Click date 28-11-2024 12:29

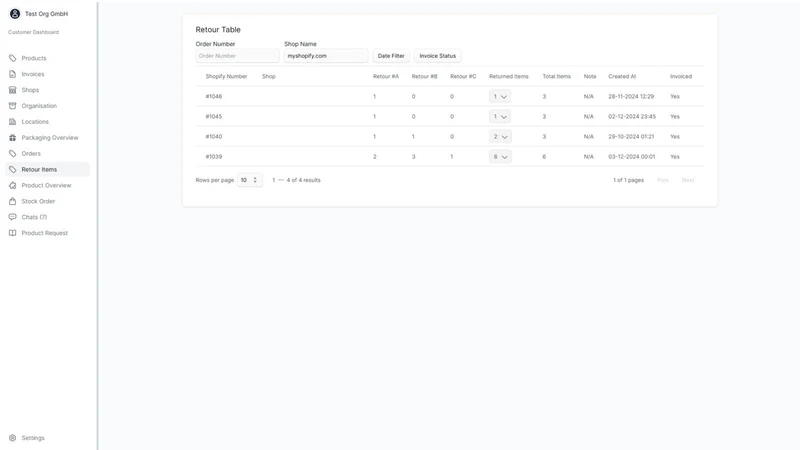[631, 96]
